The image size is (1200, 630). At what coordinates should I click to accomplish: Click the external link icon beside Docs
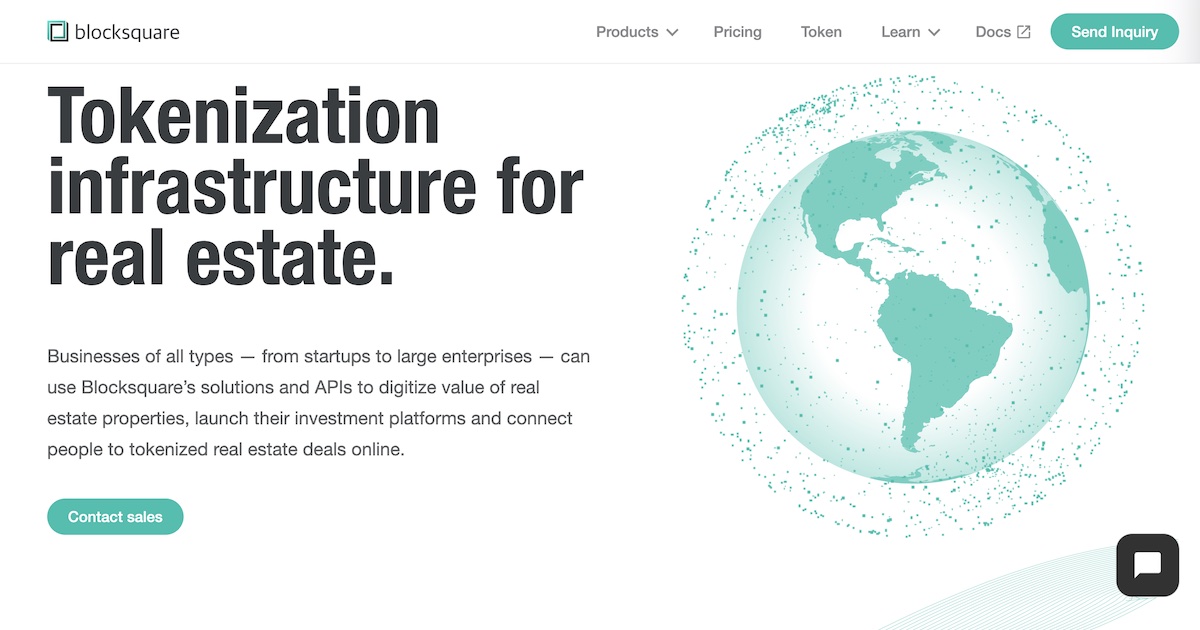1022,31
